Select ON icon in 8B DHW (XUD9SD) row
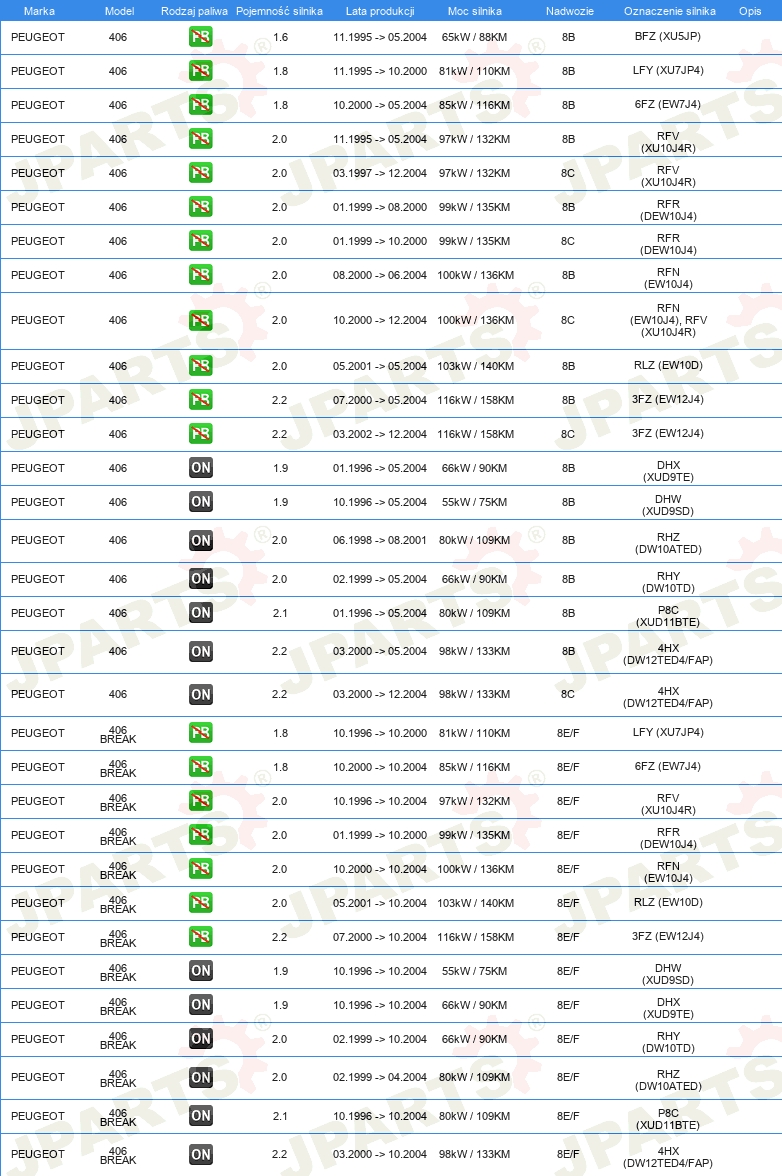The width and height of the screenshot is (782, 1176). (x=200, y=502)
